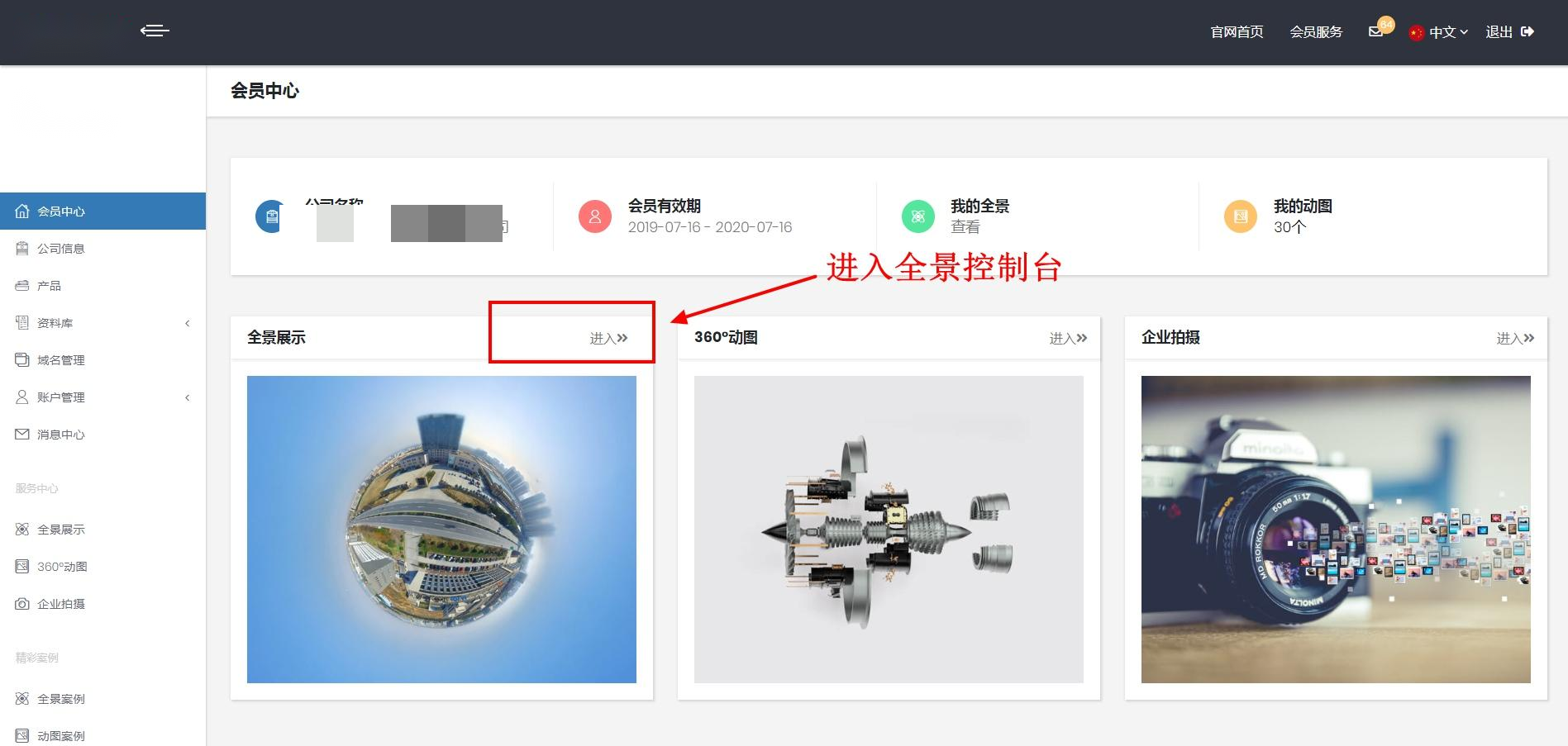The width and height of the screenshot is (1568, 746).
Task: Click 查看 under 我的全景
Action: (x=966, y=226)
